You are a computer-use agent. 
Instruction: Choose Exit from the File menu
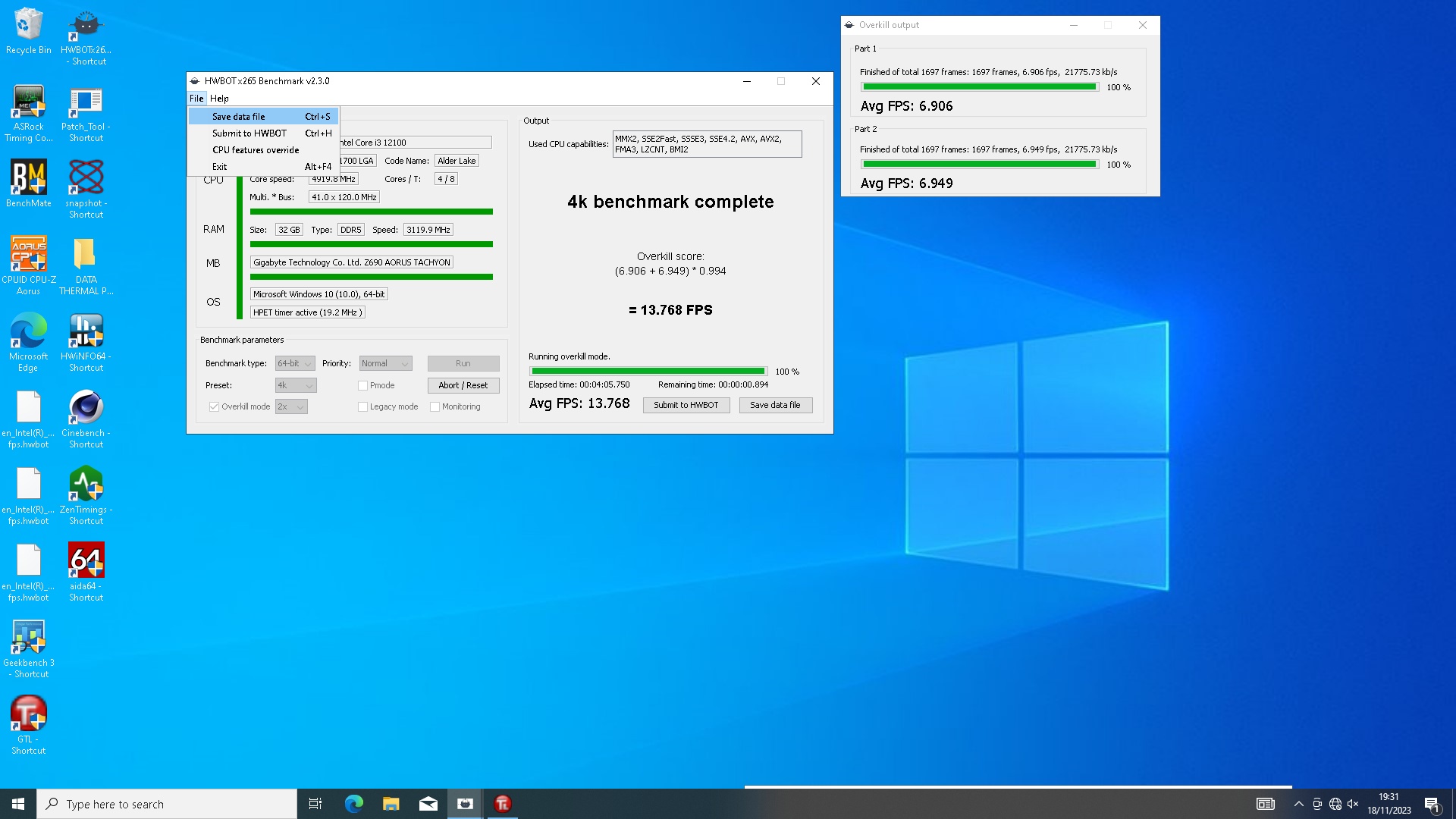point(263,167)
